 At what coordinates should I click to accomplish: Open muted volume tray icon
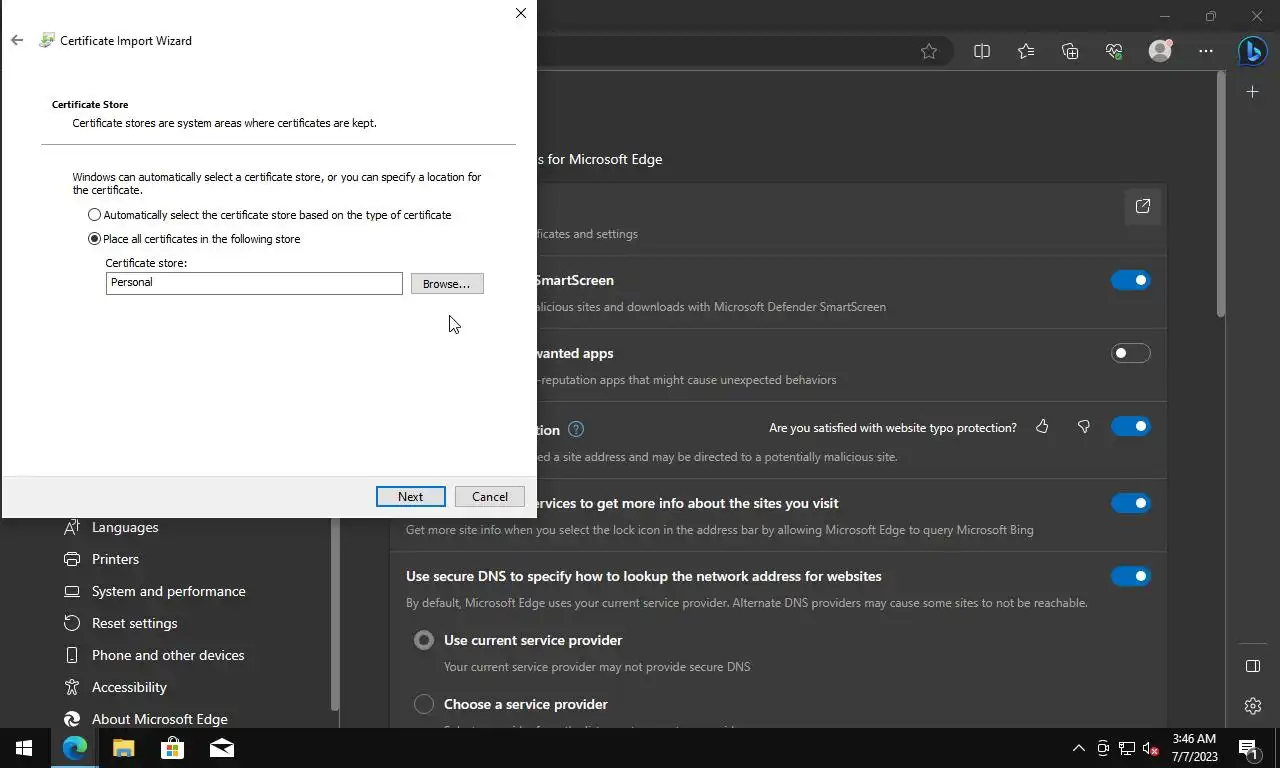[1151, 748]
